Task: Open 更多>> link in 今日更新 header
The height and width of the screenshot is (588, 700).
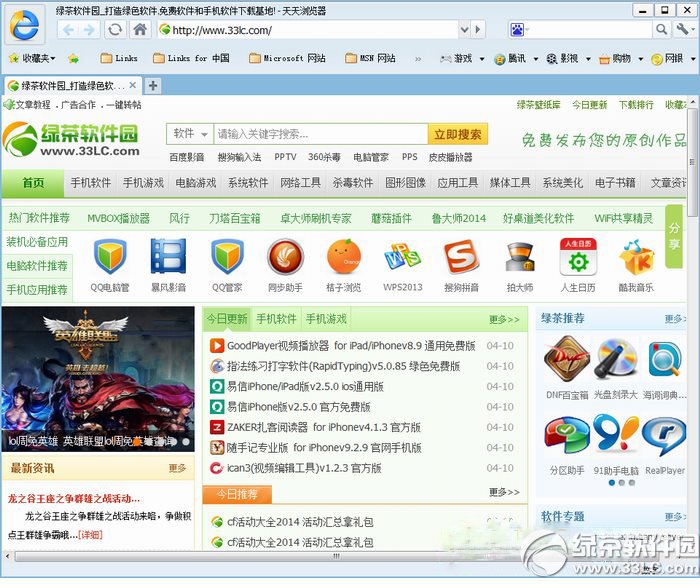Action: [x=504, y=320]
